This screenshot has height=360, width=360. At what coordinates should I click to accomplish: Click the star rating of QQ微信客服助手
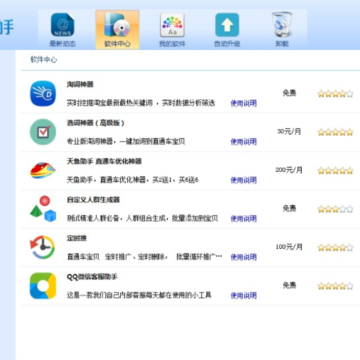335,286
